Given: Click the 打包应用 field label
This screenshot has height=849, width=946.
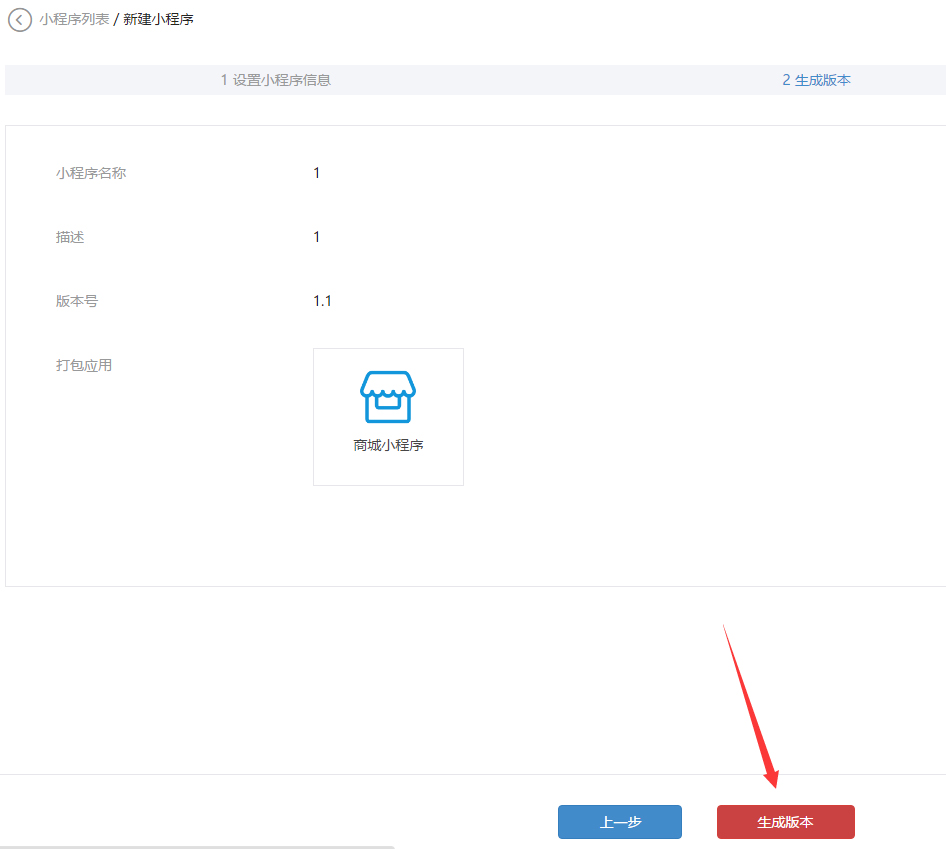Looking at the screenshot, I should [x=84, y=365].
